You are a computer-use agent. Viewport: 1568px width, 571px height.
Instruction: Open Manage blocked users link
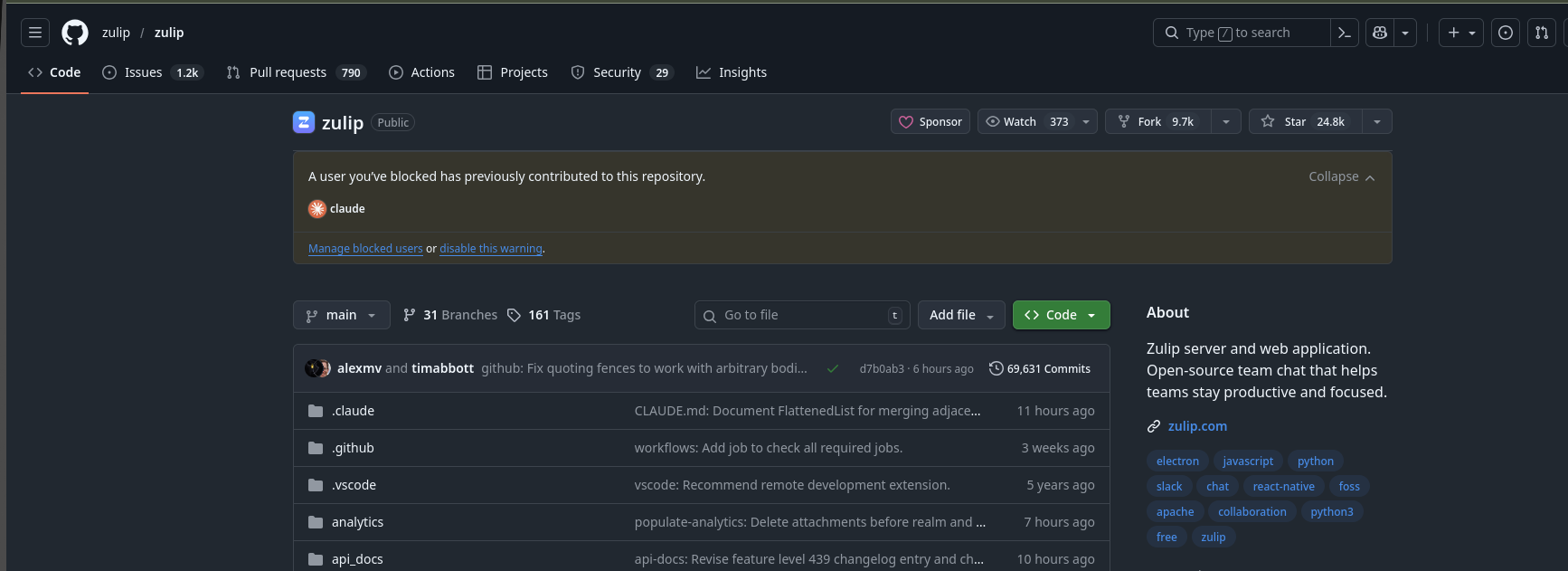tap(365, 249)
